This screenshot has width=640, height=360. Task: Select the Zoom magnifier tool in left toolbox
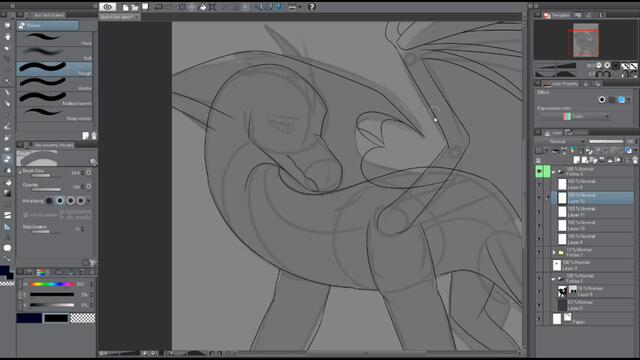(7, 26)
